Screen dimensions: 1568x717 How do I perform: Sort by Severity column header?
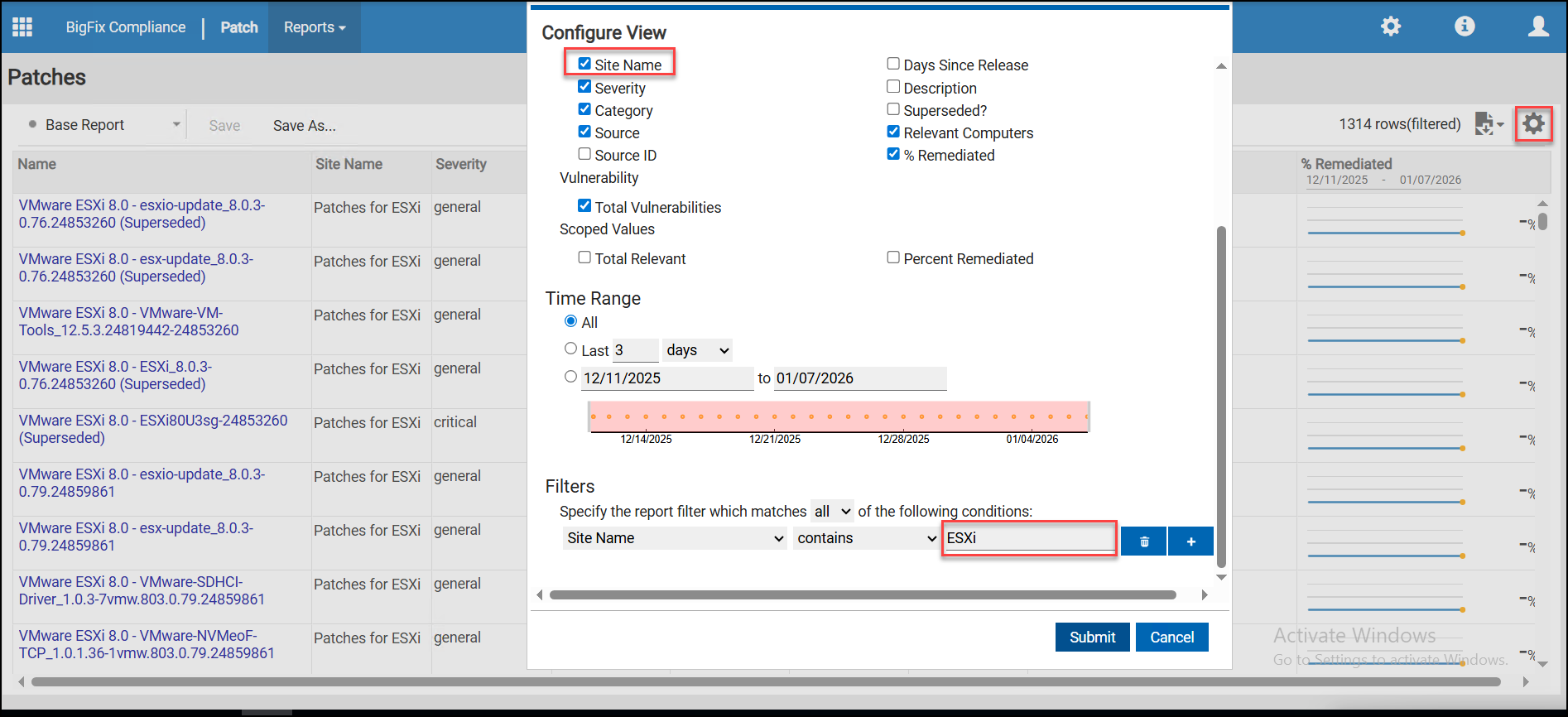(x=461, y=164)
